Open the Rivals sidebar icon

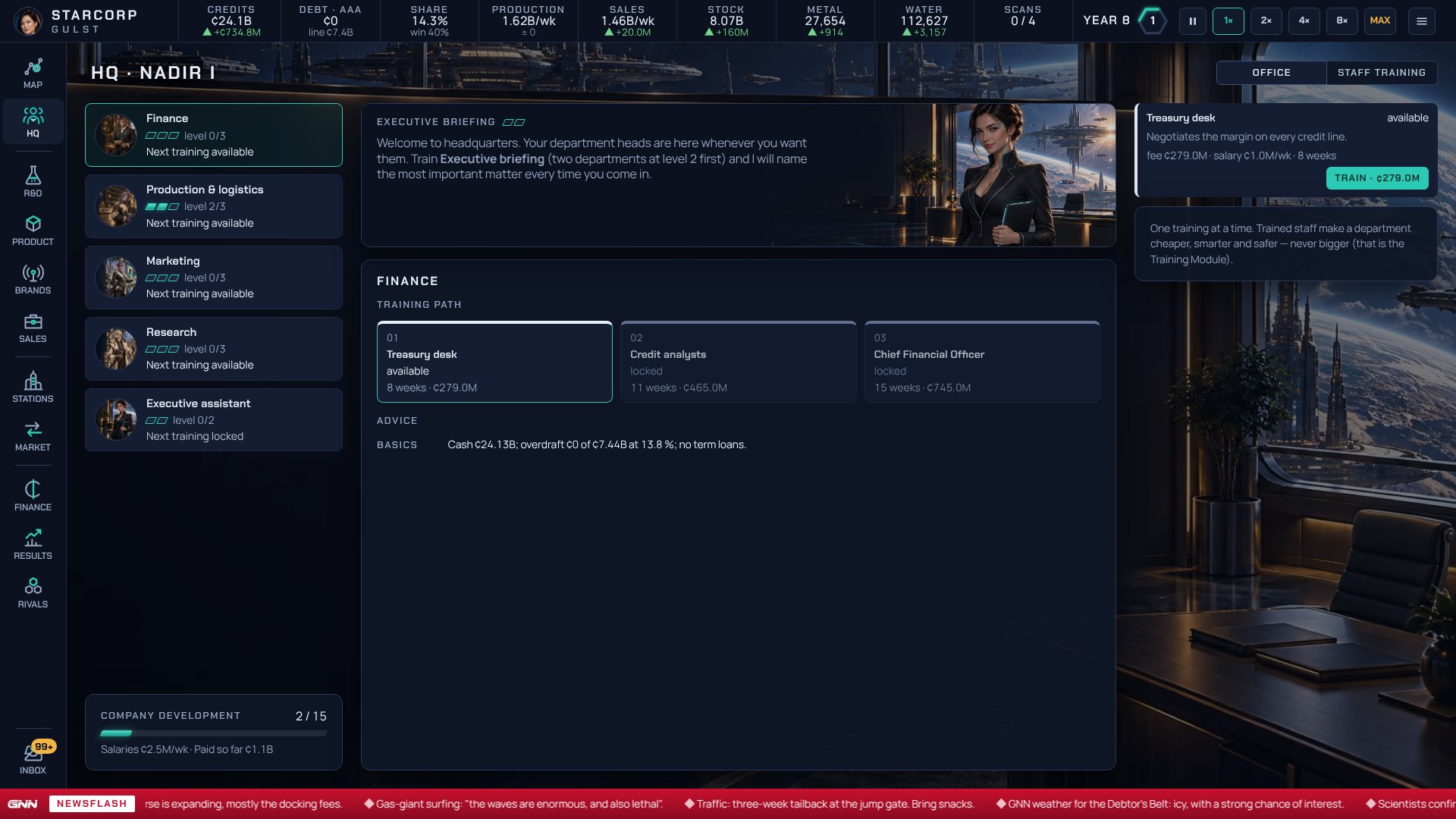click(33, 592)
